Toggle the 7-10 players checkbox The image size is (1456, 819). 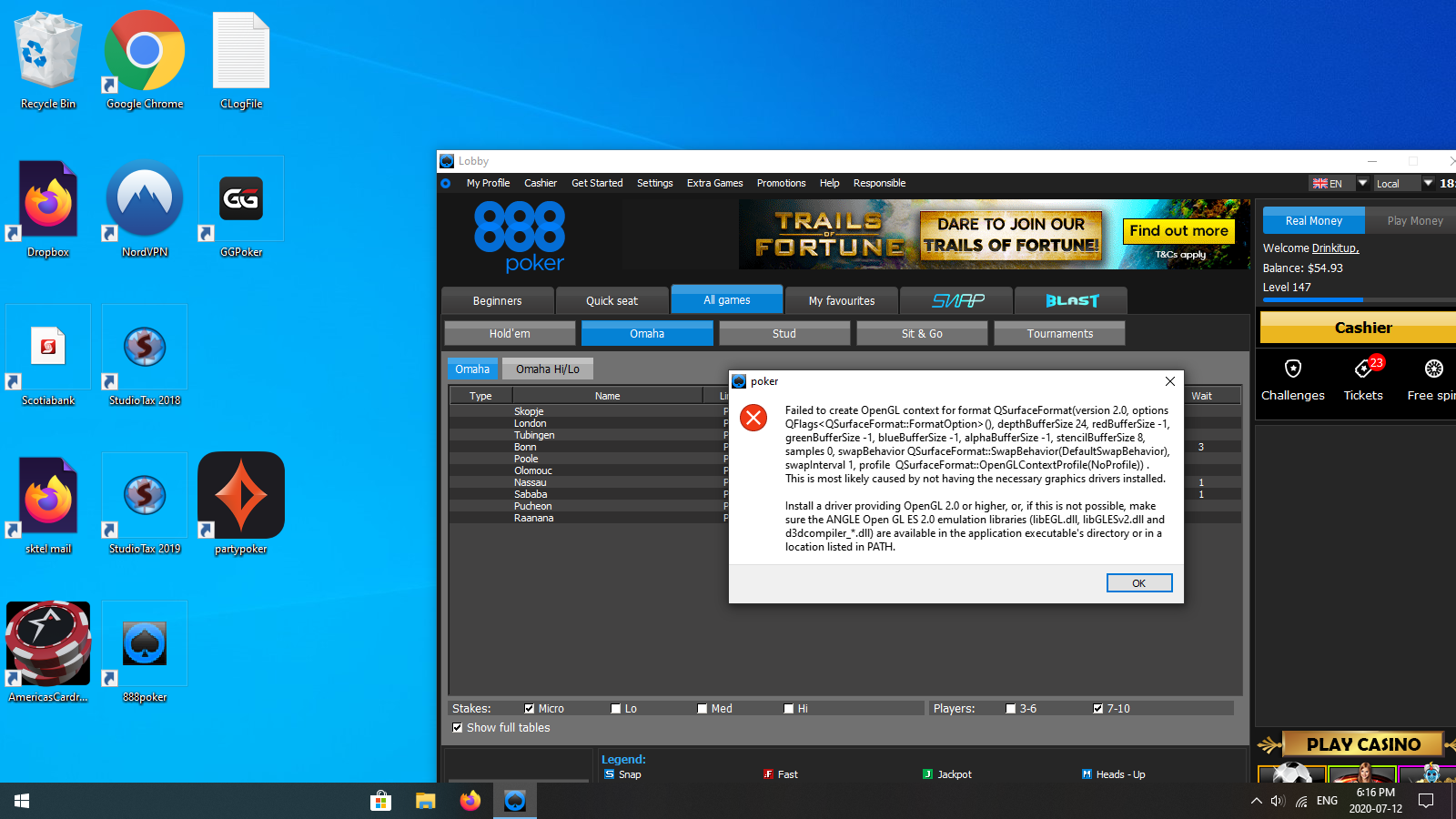(1098, 709)
